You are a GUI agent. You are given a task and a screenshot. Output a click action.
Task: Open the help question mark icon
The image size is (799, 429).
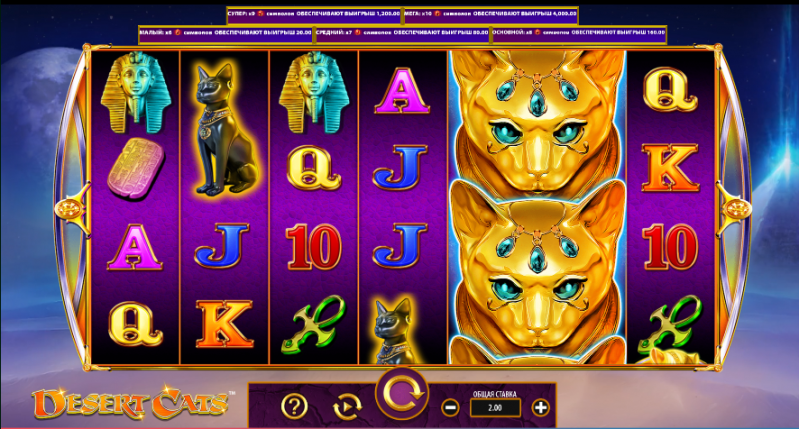point(295,407)
